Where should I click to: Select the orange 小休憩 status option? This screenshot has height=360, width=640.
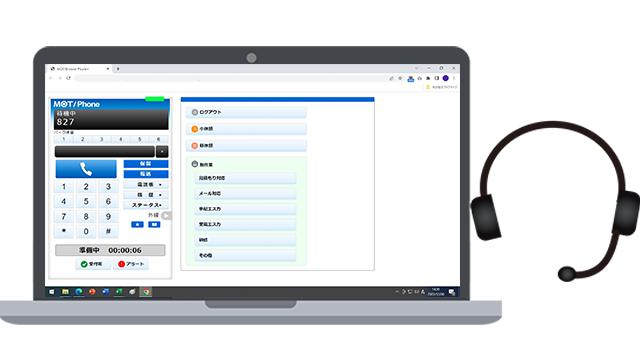[247, 129]
